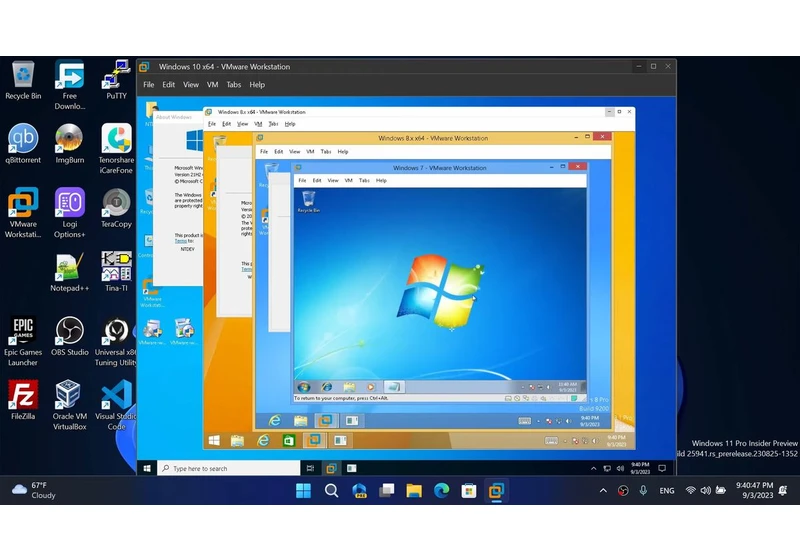Open Visual Studio Code desktop shortcut
The width and height of the screenshot is (800, 560).
coord(116,405)
